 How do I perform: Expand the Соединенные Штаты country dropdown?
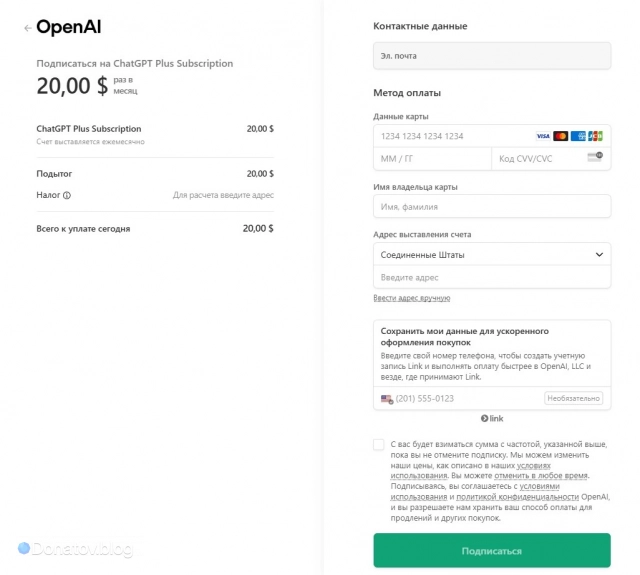coord(492,254)
